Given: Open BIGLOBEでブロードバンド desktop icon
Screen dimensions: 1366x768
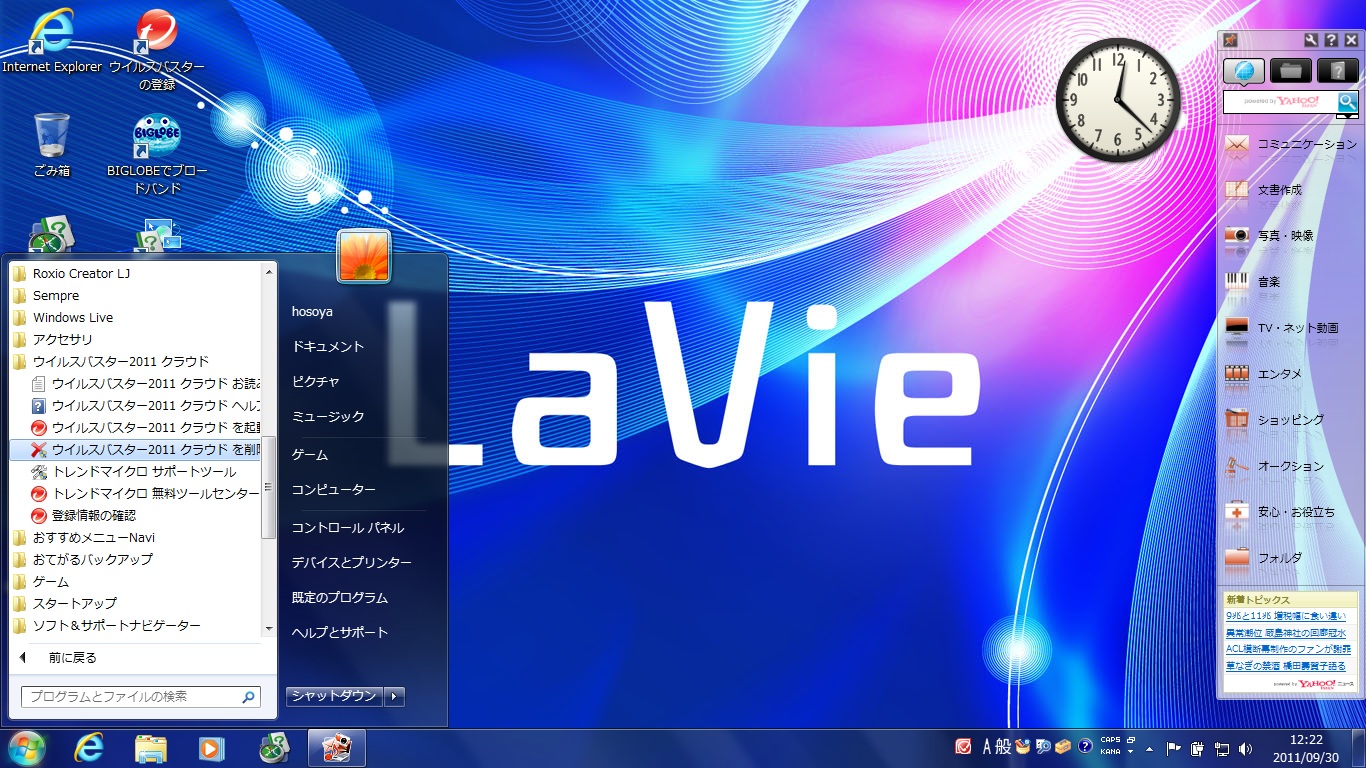Looking at the screenshot, I should pos(157,156).
